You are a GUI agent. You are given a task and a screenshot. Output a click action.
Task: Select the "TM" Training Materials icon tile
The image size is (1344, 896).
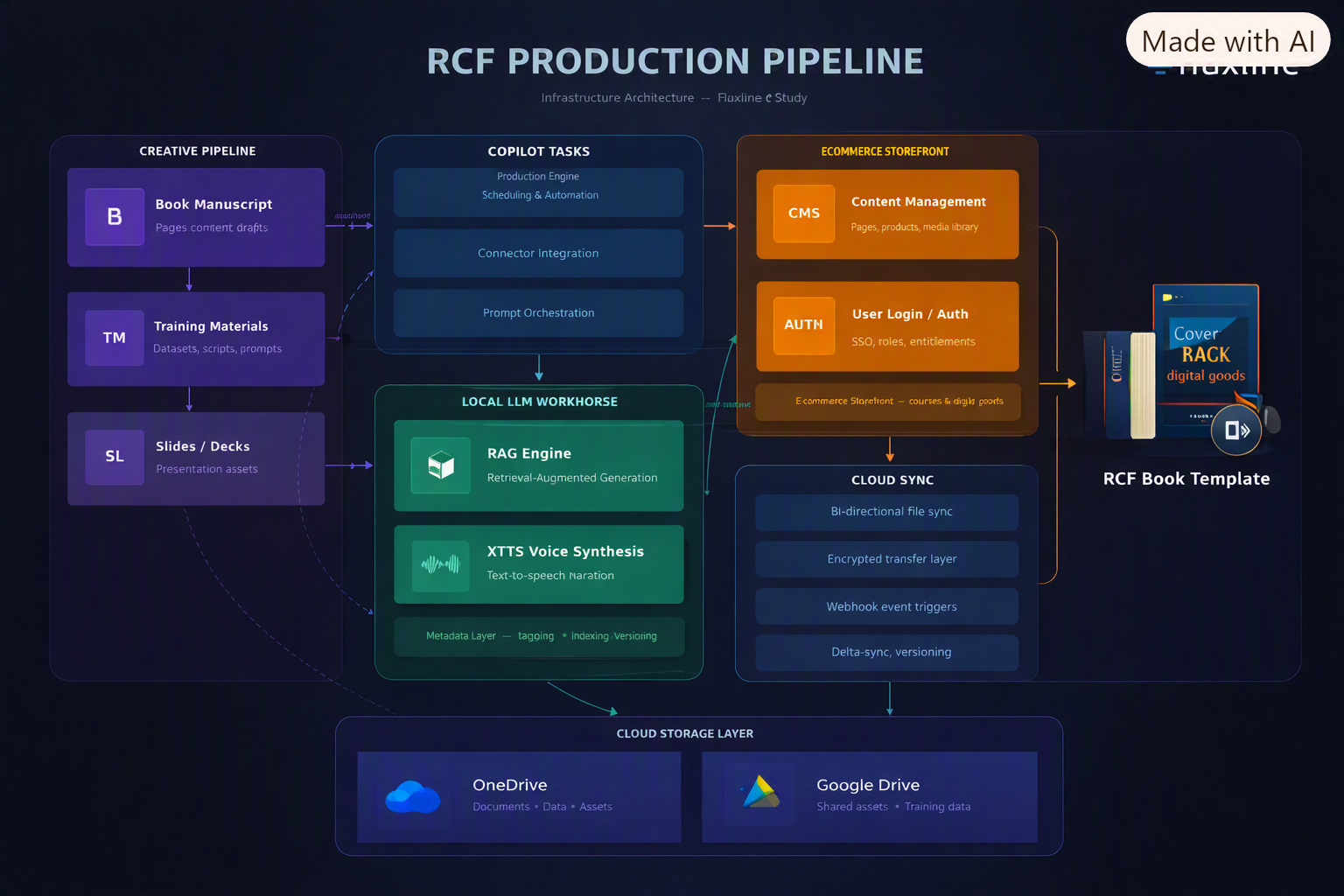[x=115, y=338]
